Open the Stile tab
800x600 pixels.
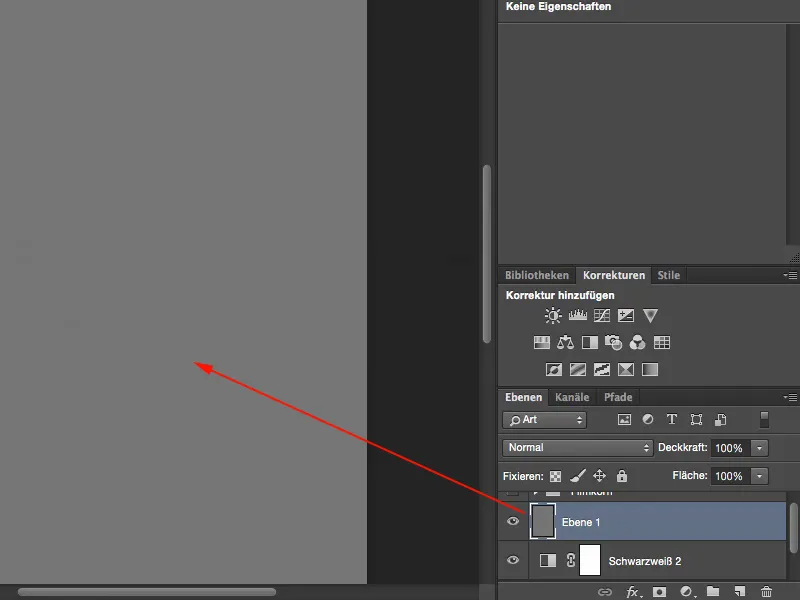[668, 275]
